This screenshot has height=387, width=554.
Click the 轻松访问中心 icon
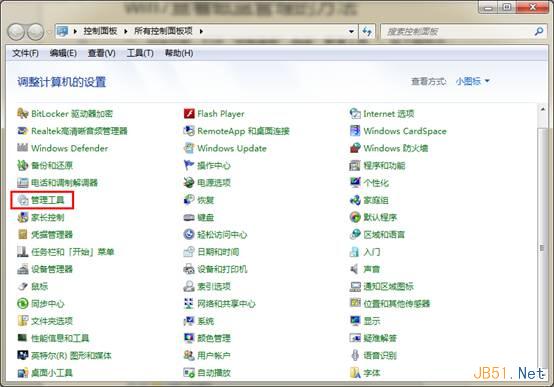[x=189, y=234]
